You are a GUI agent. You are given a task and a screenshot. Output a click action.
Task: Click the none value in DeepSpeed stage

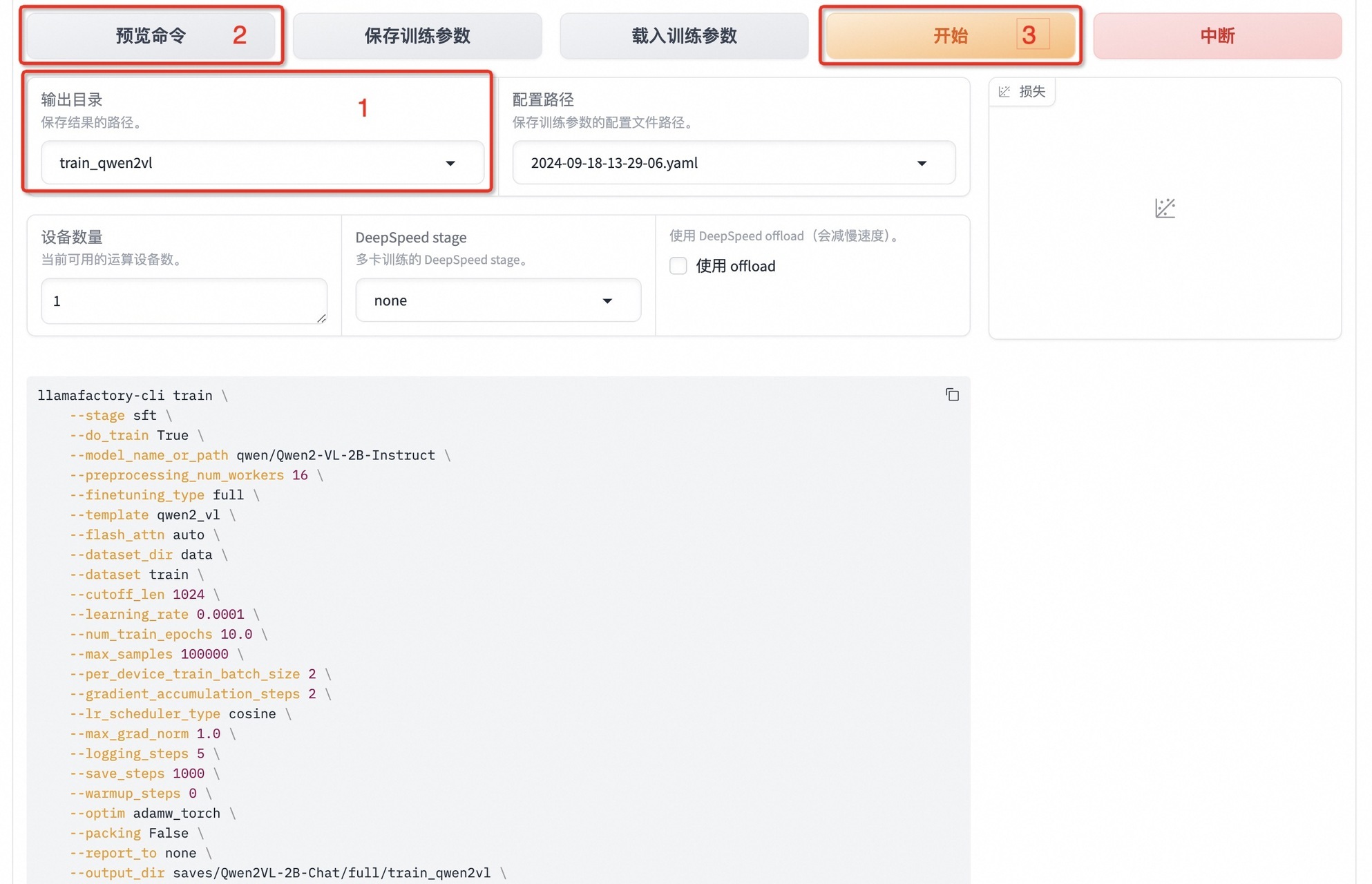tap(391, 301)
